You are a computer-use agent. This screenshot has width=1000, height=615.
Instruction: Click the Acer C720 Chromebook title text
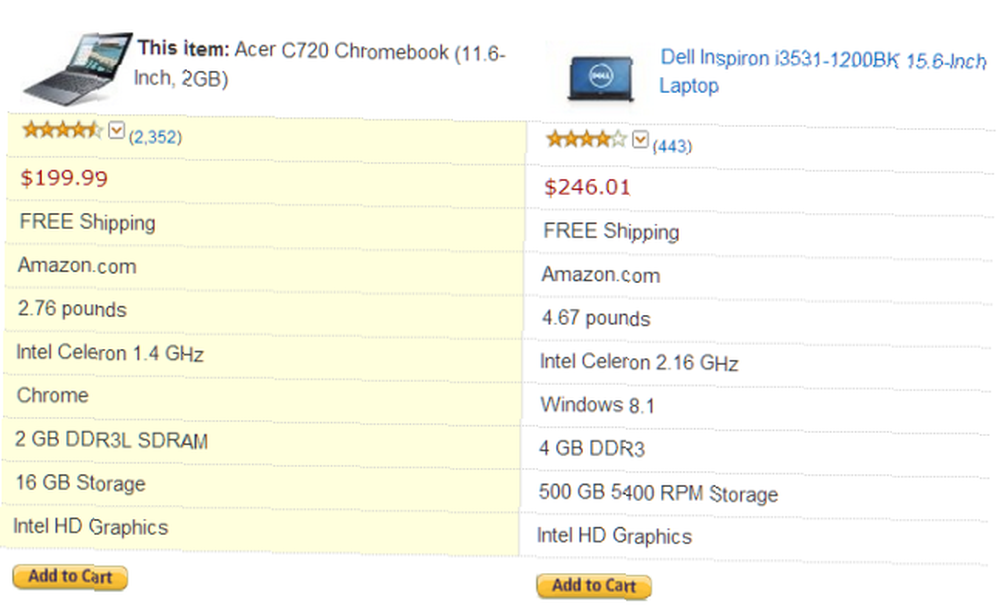pyautogui.click(x=320, y=64)
